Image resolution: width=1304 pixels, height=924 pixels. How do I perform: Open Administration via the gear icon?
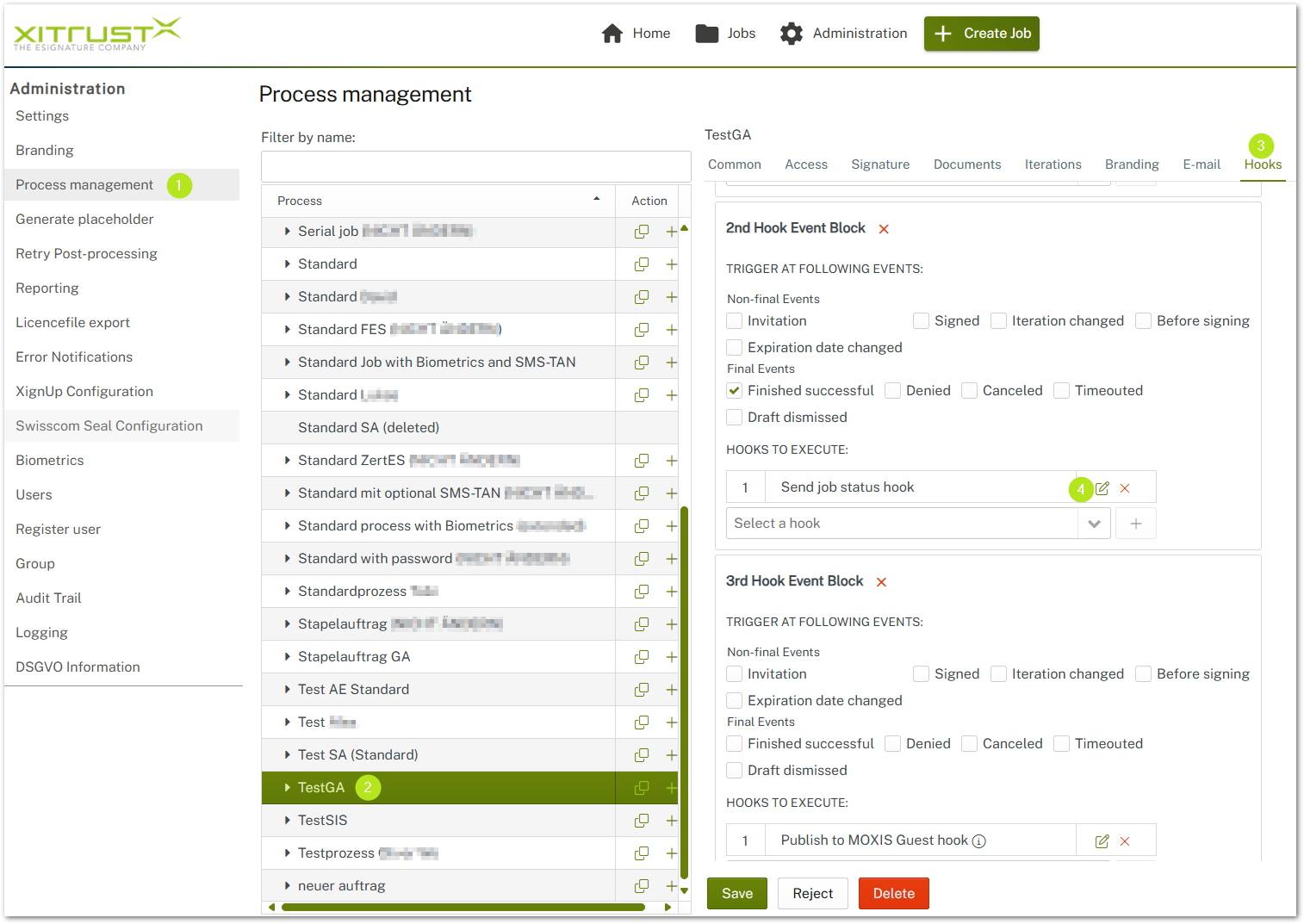[x=791, y=33]
